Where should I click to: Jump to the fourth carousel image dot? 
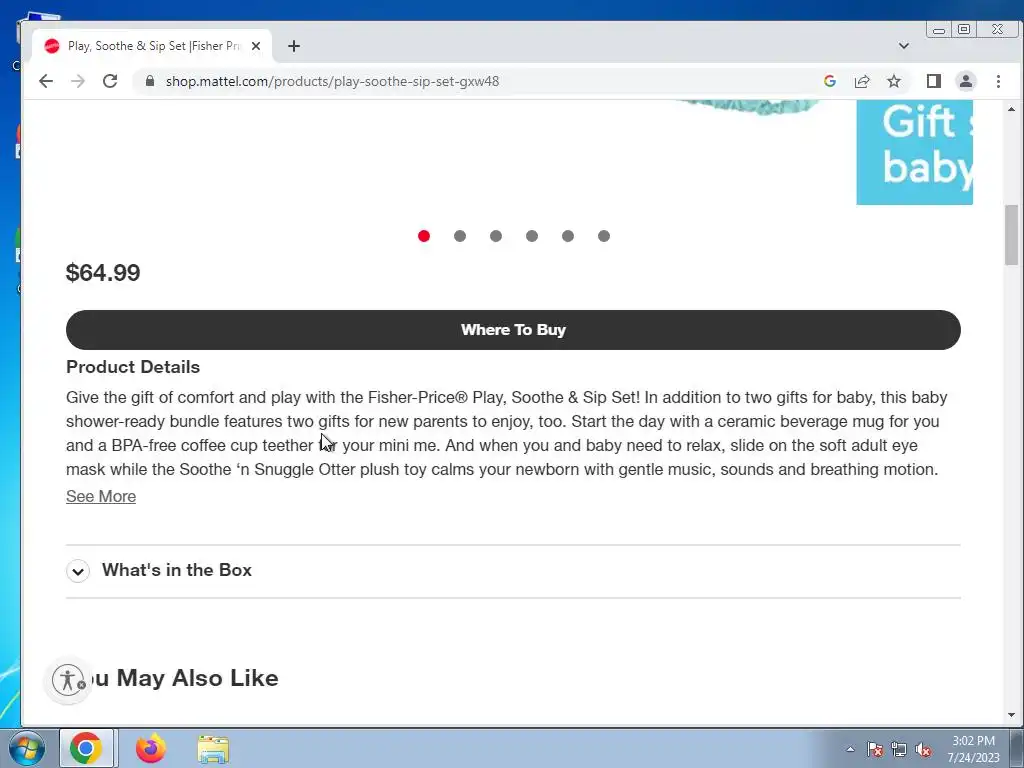(x=532, y=236)
